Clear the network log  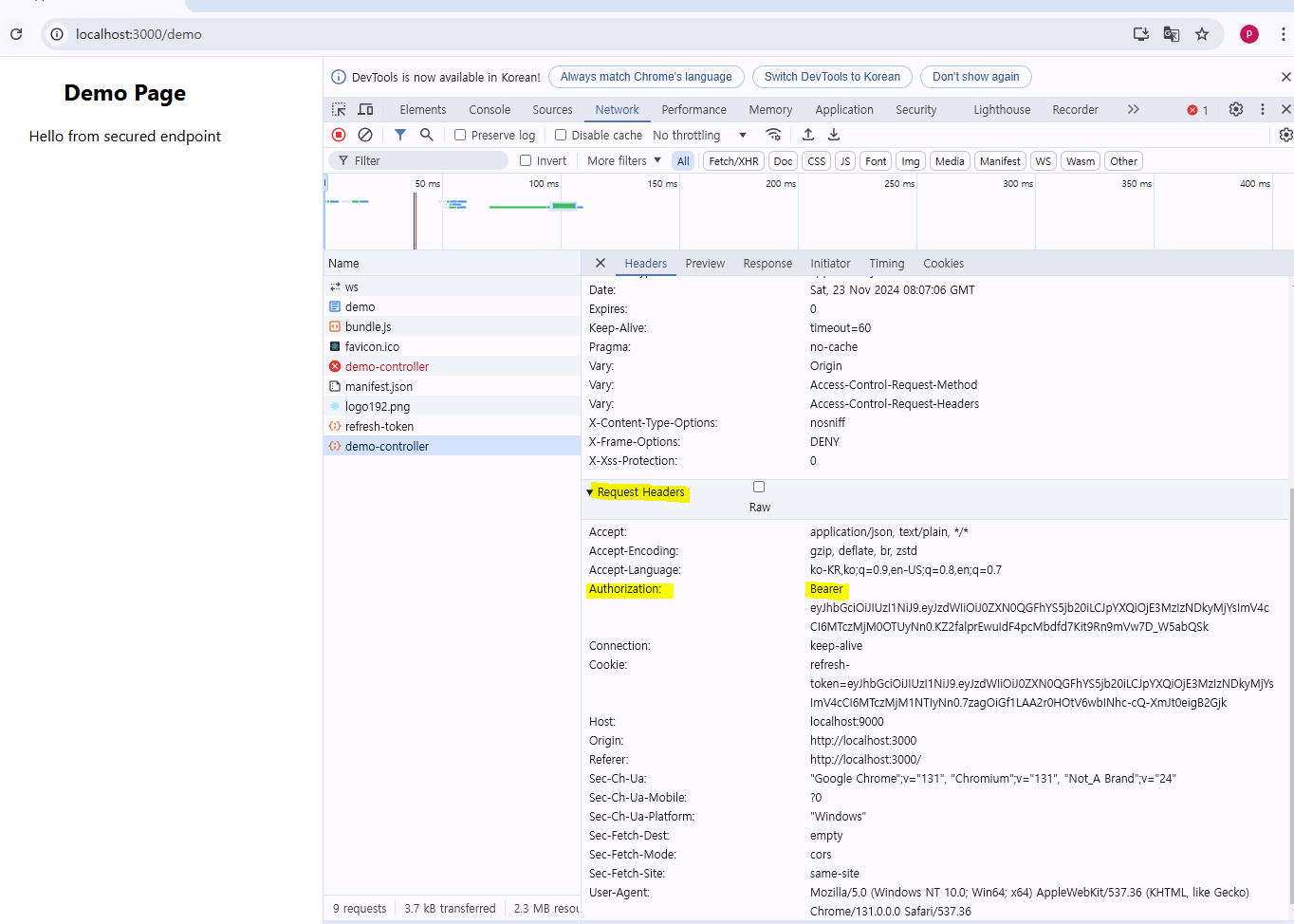365,135
